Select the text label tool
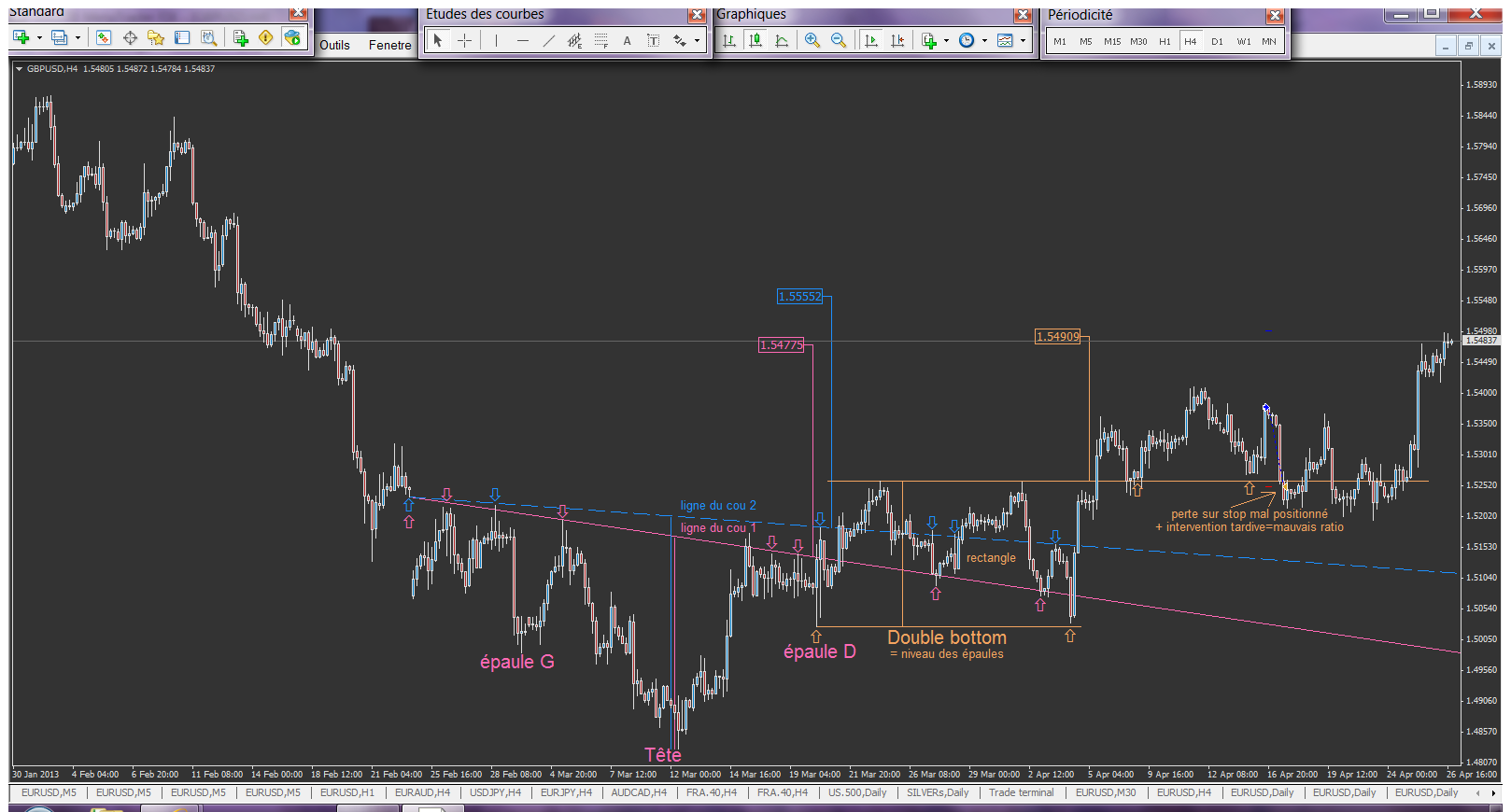The image size is (1511, 812). coord(653,40)
